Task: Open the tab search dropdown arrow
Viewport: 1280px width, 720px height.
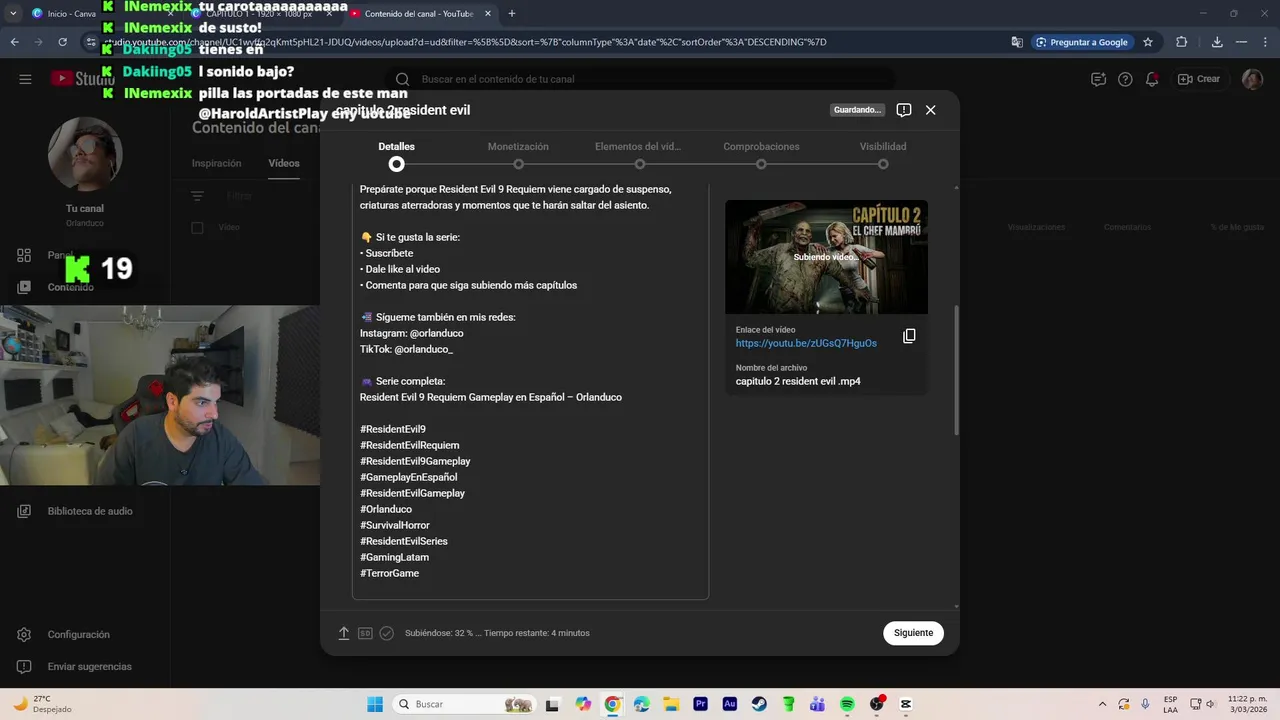Action: tap(12, 14)
